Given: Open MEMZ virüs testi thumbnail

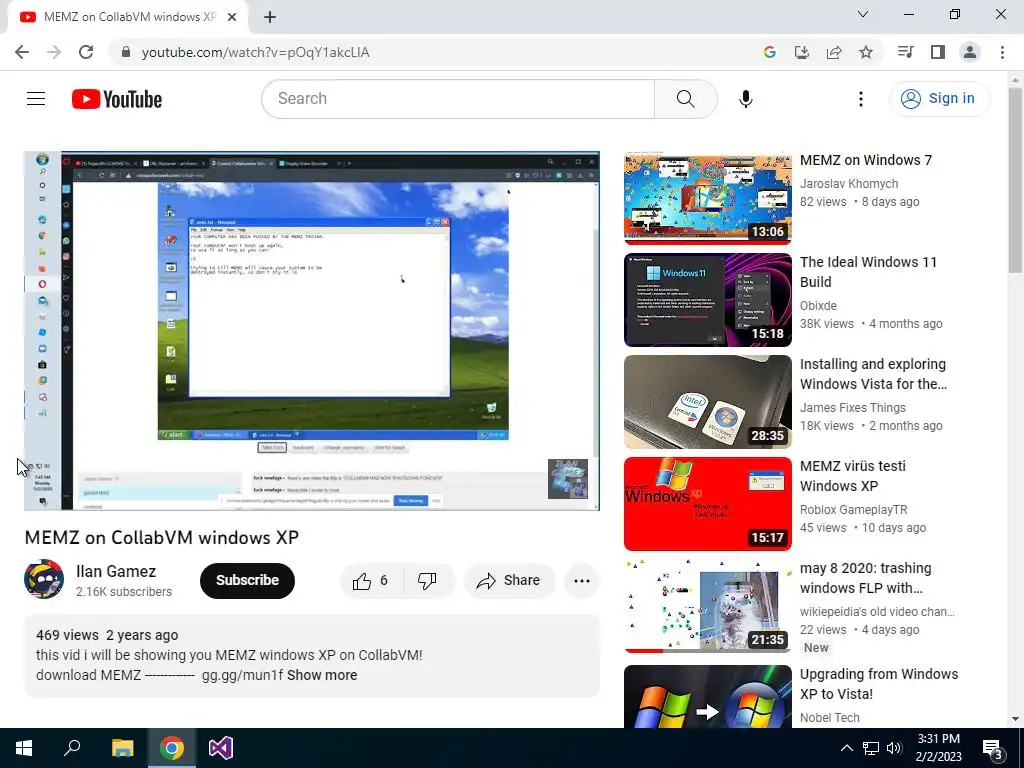Looking at the screenshot, I should [x=708, y=504].
